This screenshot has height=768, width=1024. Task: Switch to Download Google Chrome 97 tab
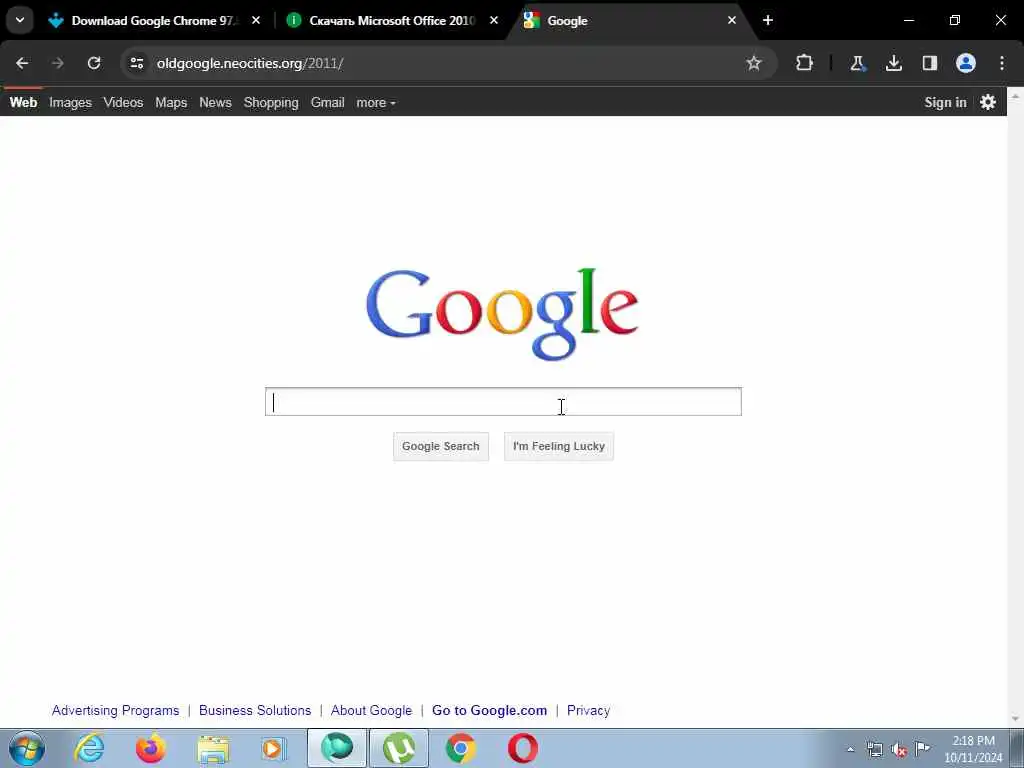point(153,21)
